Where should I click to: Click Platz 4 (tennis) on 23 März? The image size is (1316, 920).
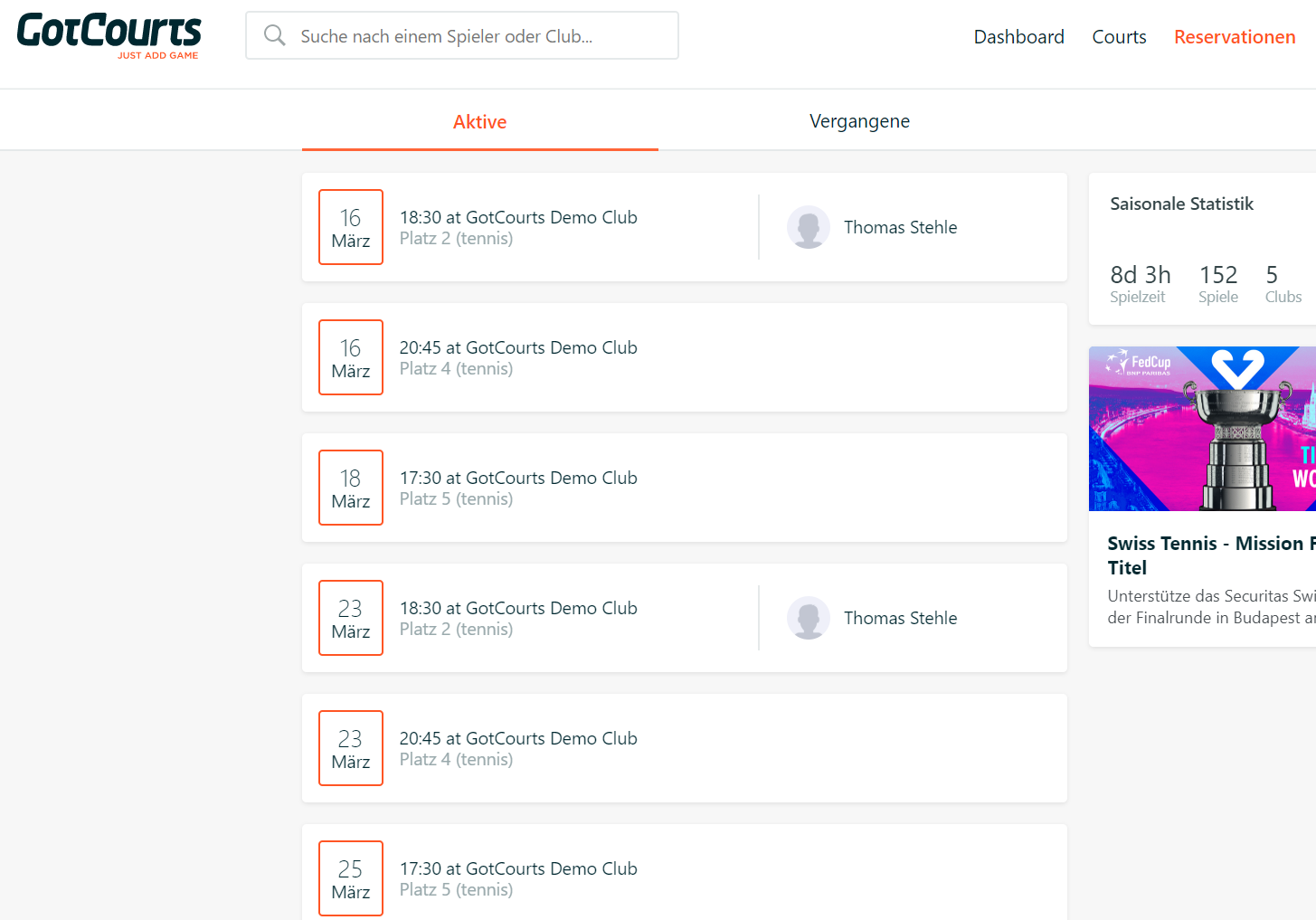pyautogui.click(x=456, y=760)
